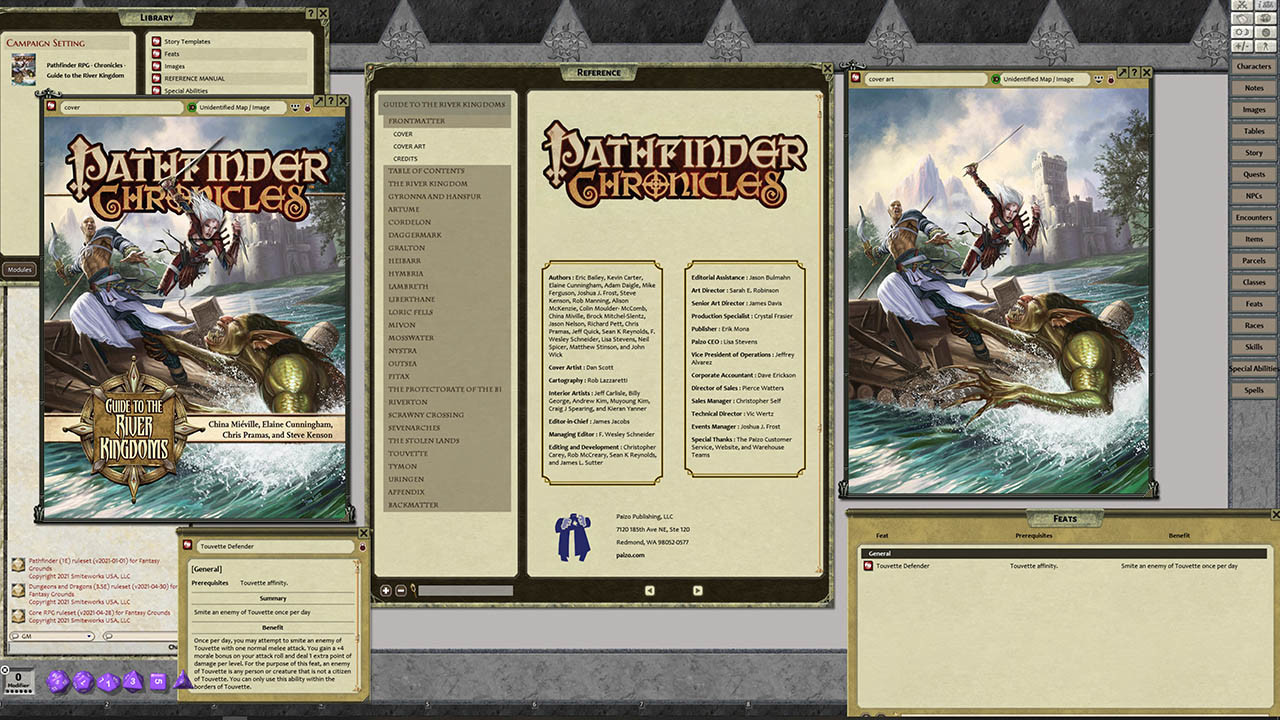Toggle the lock icon on Touvette Defender window
This screenshot has width=1280, height=720.
coord(362,547)
